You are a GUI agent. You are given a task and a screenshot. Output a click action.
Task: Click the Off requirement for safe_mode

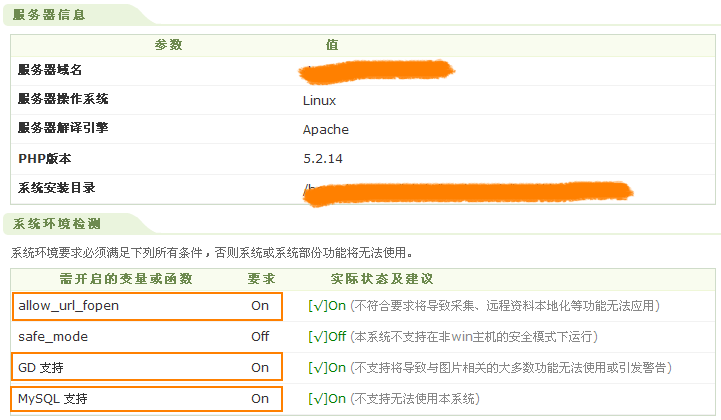tap(260, 337)
